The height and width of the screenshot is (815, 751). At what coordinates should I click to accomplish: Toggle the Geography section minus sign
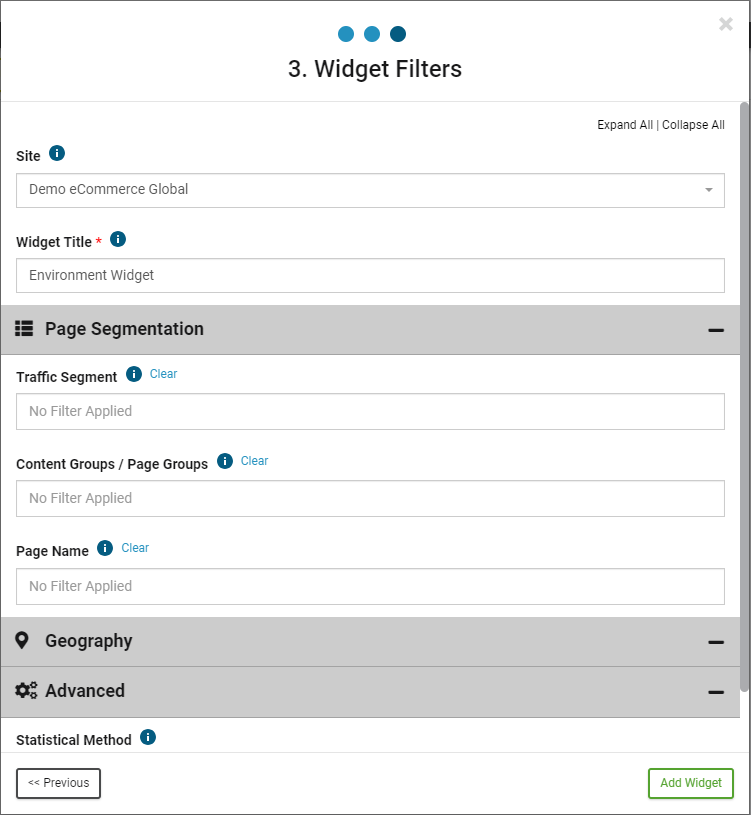tap(716, 642)
